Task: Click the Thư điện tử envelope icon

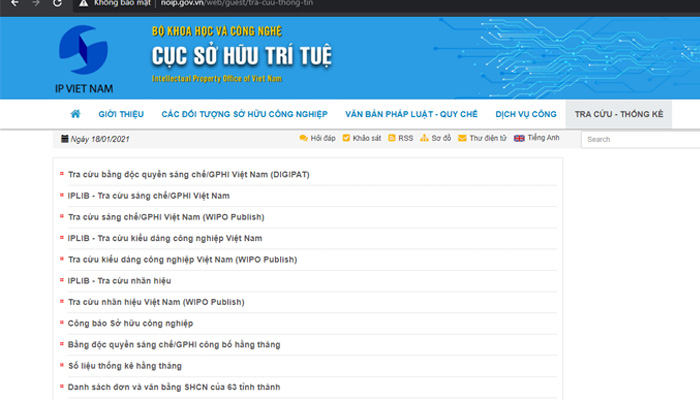Action: click(462, 138)
